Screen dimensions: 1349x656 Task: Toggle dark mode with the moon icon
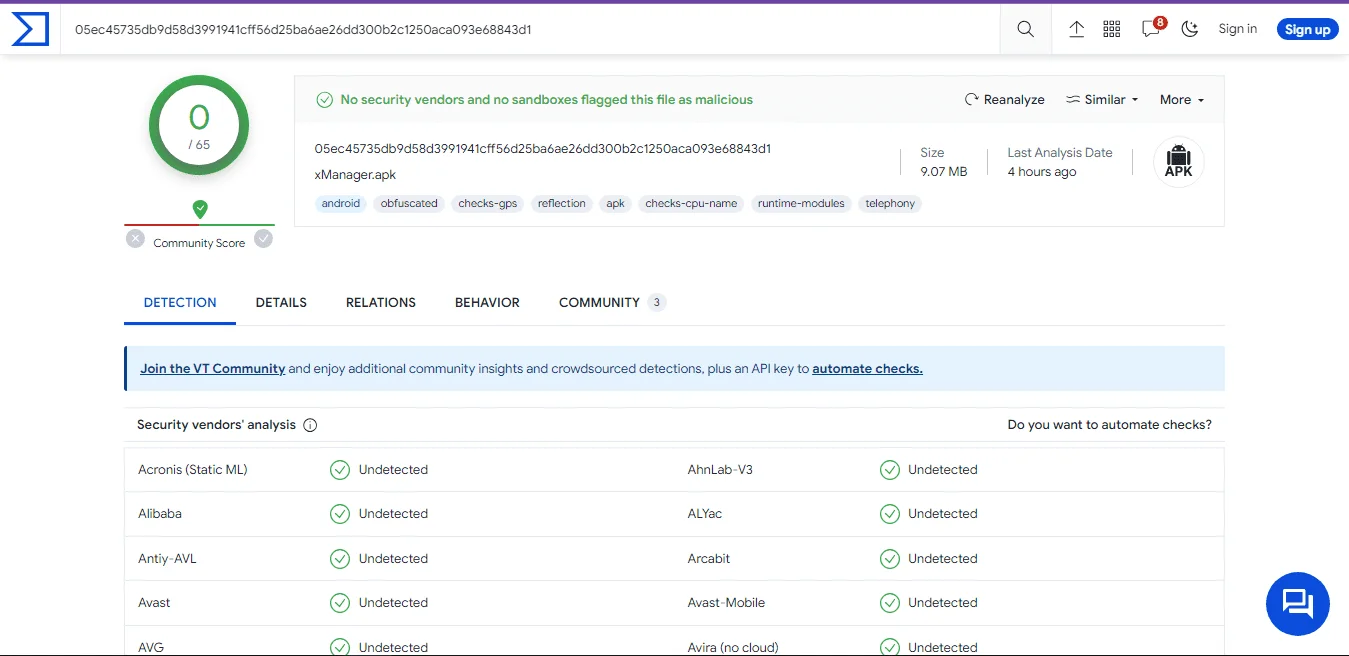pyautogui.click(x=1189, y=29)
